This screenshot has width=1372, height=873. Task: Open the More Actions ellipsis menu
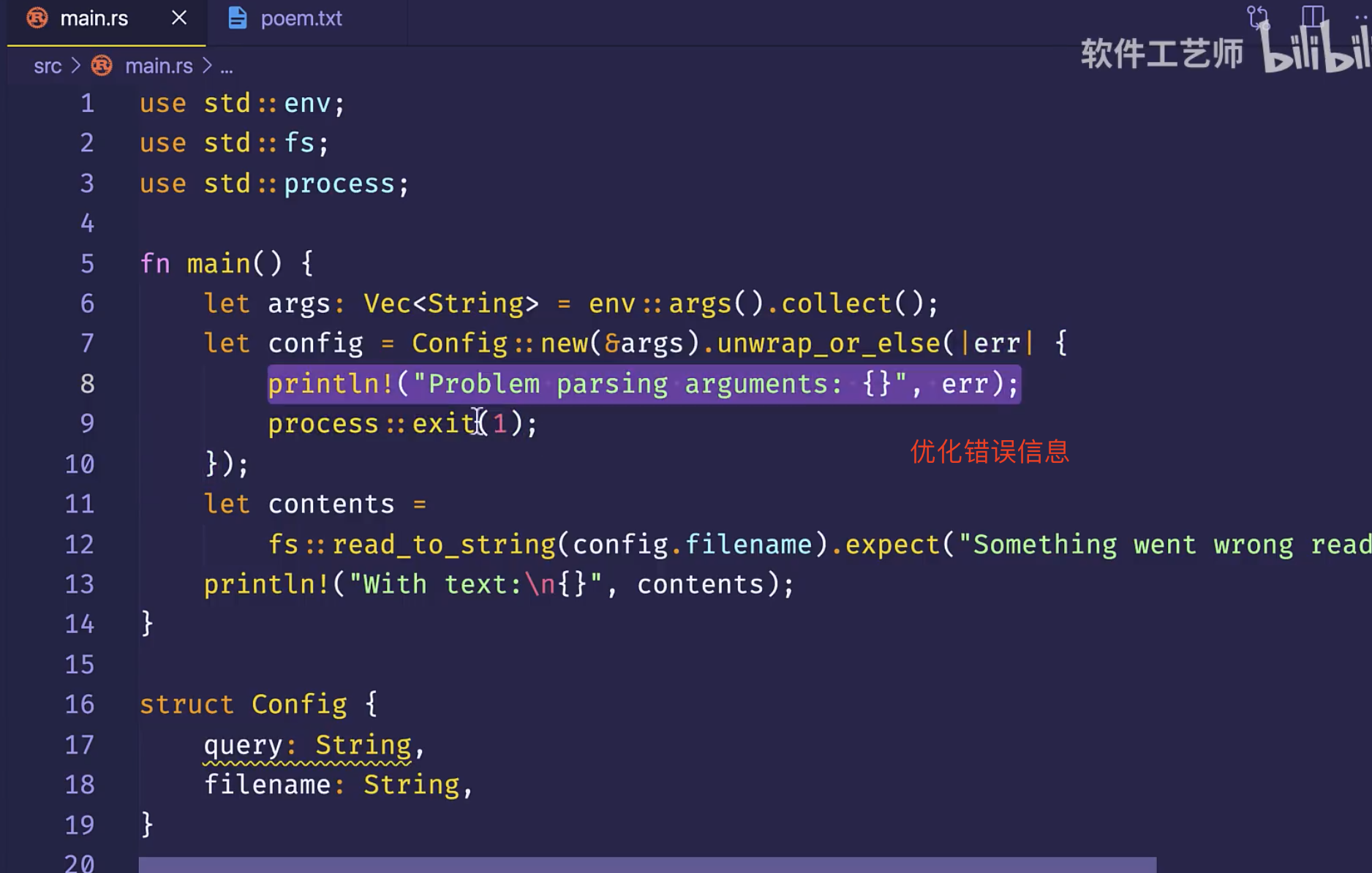coord(1362,16)
